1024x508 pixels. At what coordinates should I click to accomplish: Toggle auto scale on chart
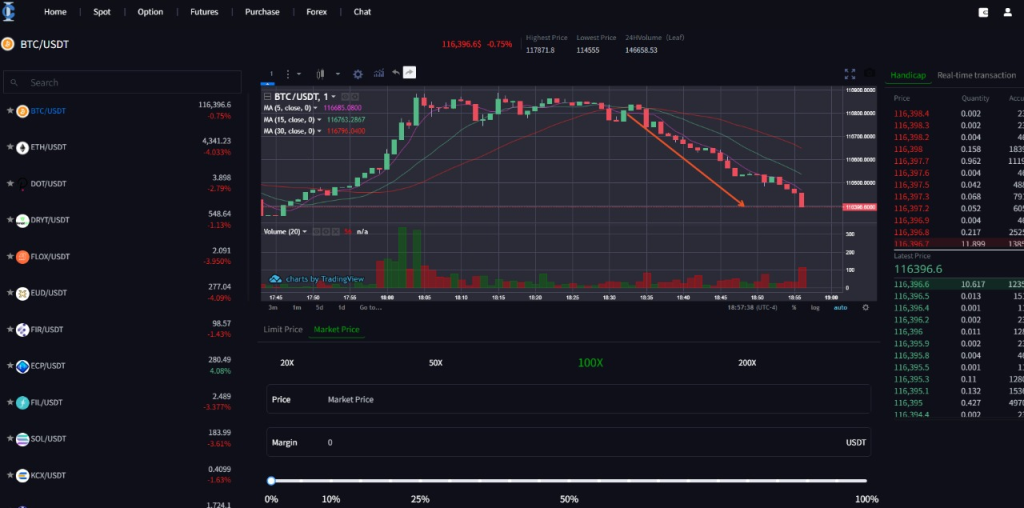click(x=840, y=307)
